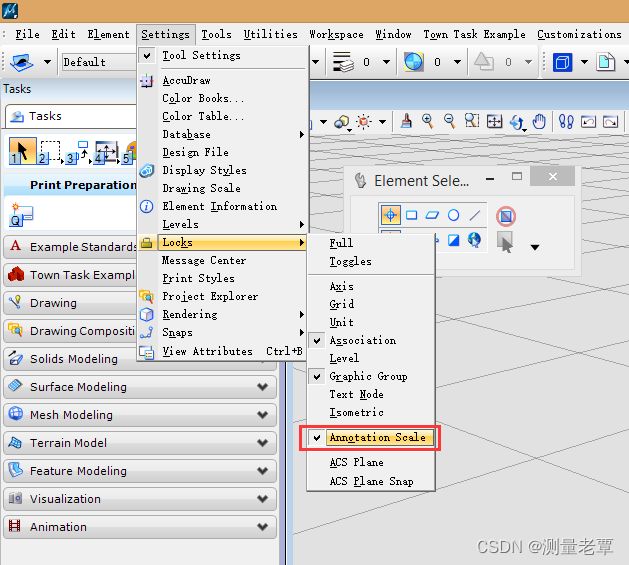Toggle the Annotation Scale lock
This screenshot has width=629, height=565.
[x=371, y=437]
